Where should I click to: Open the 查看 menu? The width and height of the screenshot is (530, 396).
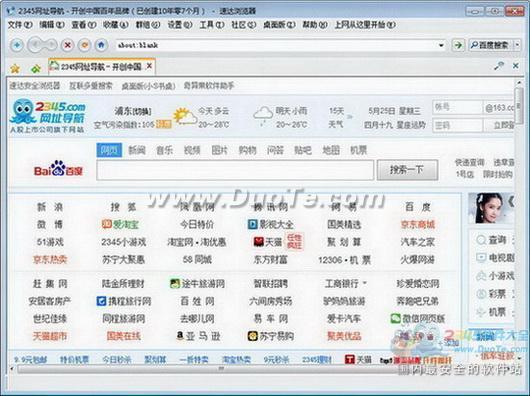pyautogui.click(x=84, y=25)
